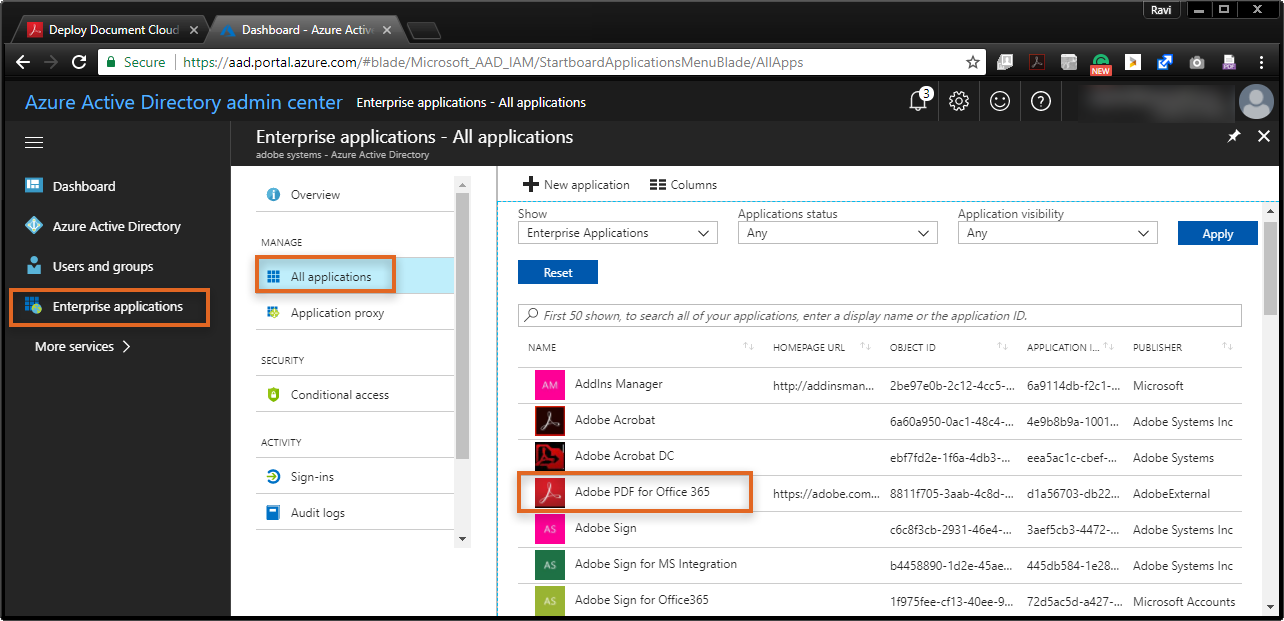Screen dimensions: 1284x621
Task: Open Dashboard in the left sidebar
Action: click(x=84, y=186)
